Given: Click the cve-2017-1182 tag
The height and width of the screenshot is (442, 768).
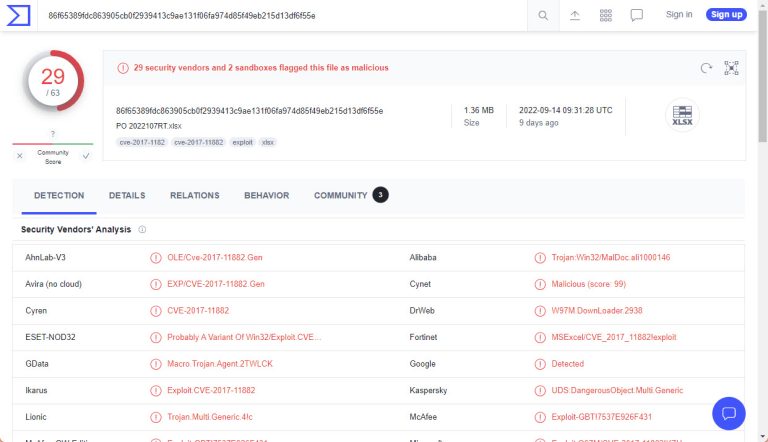Looking at the screenshot, I should [x=142, y=143].
